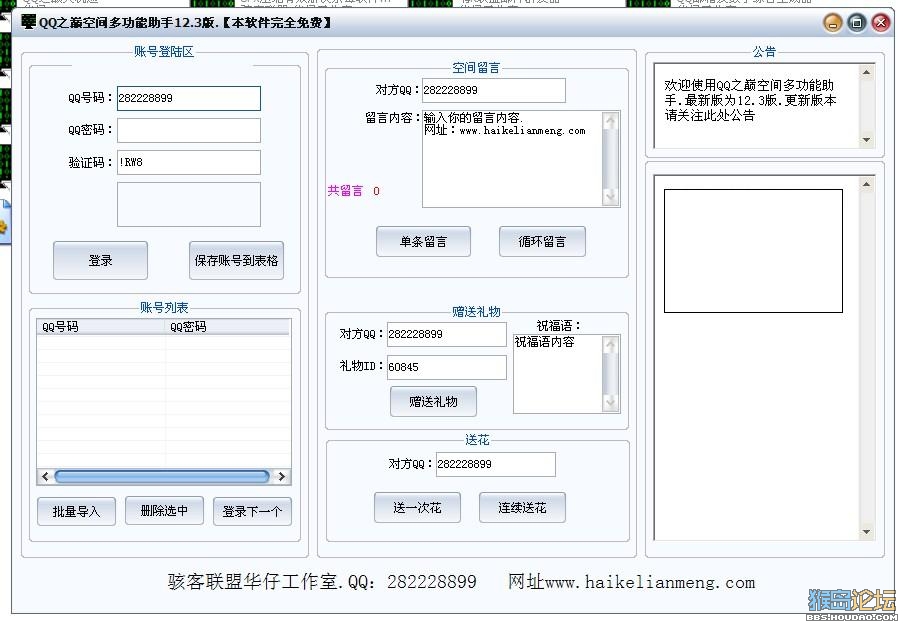903x626 pixels.
Task: Maximize the QQ之巅空间多功能助手 window
Action: click(857, 23)
